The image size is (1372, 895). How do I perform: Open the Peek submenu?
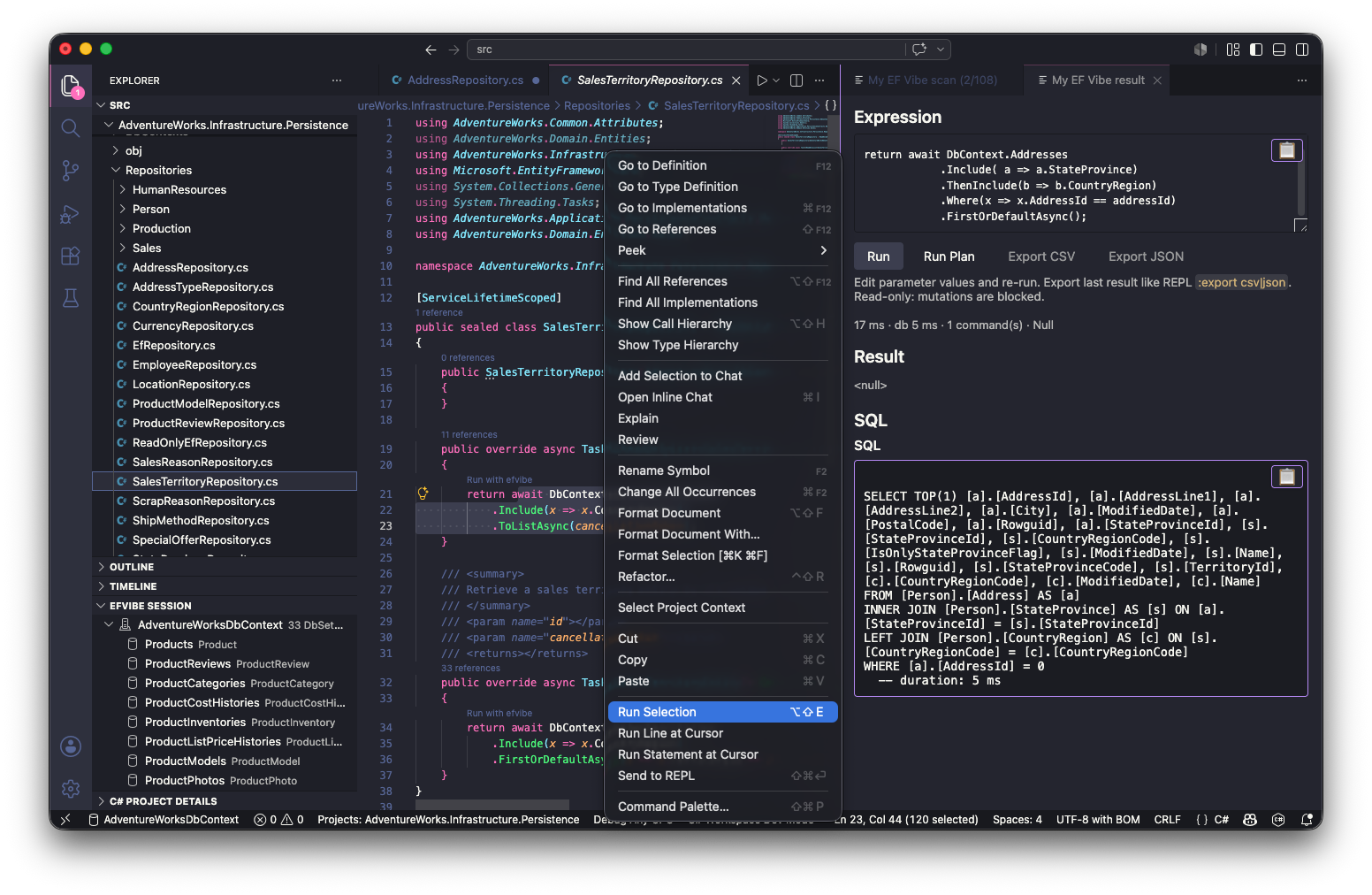point(722,250)
